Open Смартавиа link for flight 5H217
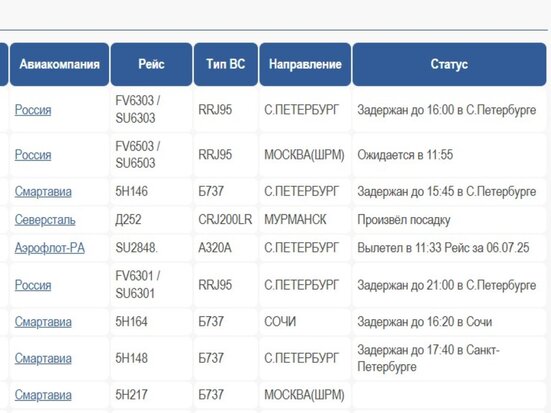 [x=43, y=395]
